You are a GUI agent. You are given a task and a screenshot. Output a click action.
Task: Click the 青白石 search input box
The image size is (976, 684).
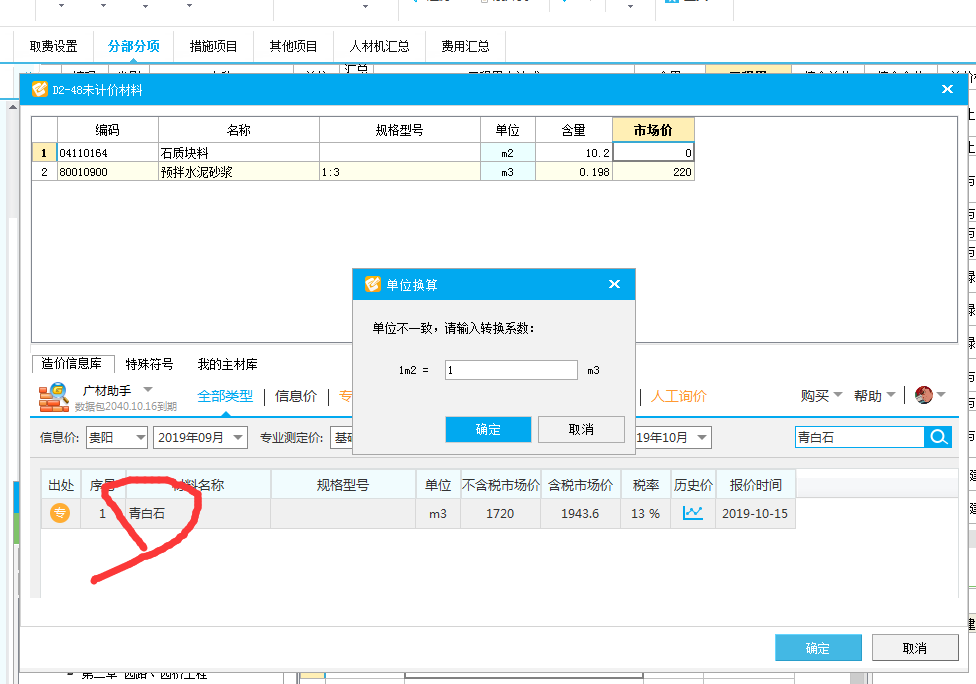coord(860,438)
